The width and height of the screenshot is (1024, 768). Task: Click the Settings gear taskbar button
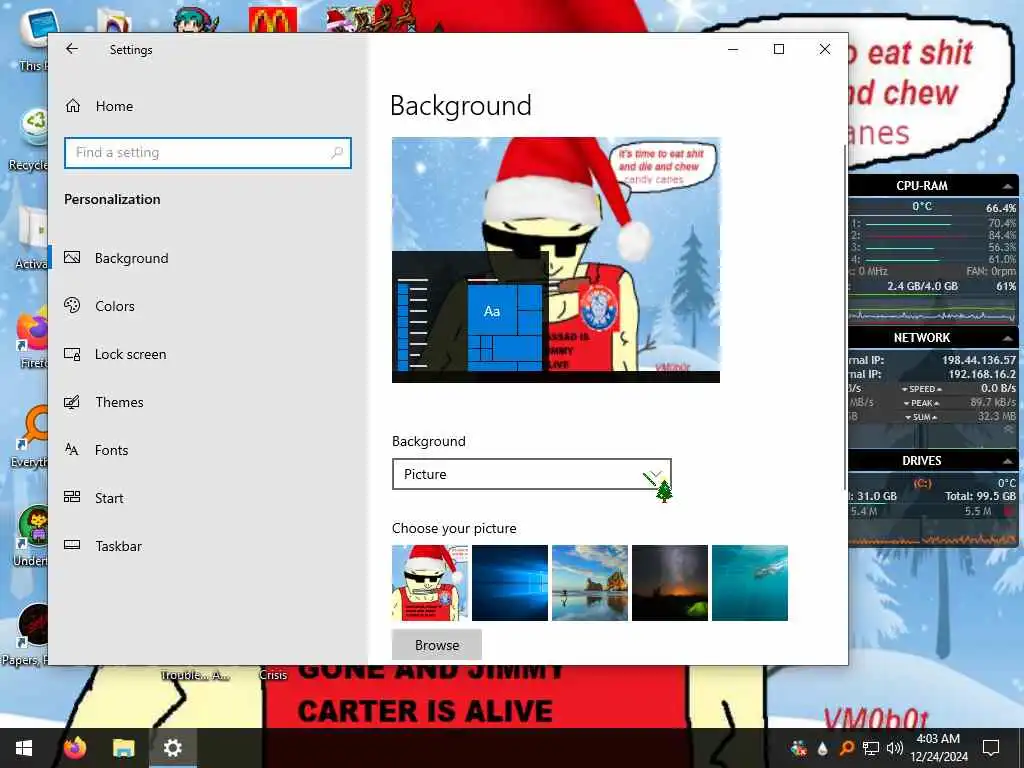pyautogui.click(x=172, y=748)
